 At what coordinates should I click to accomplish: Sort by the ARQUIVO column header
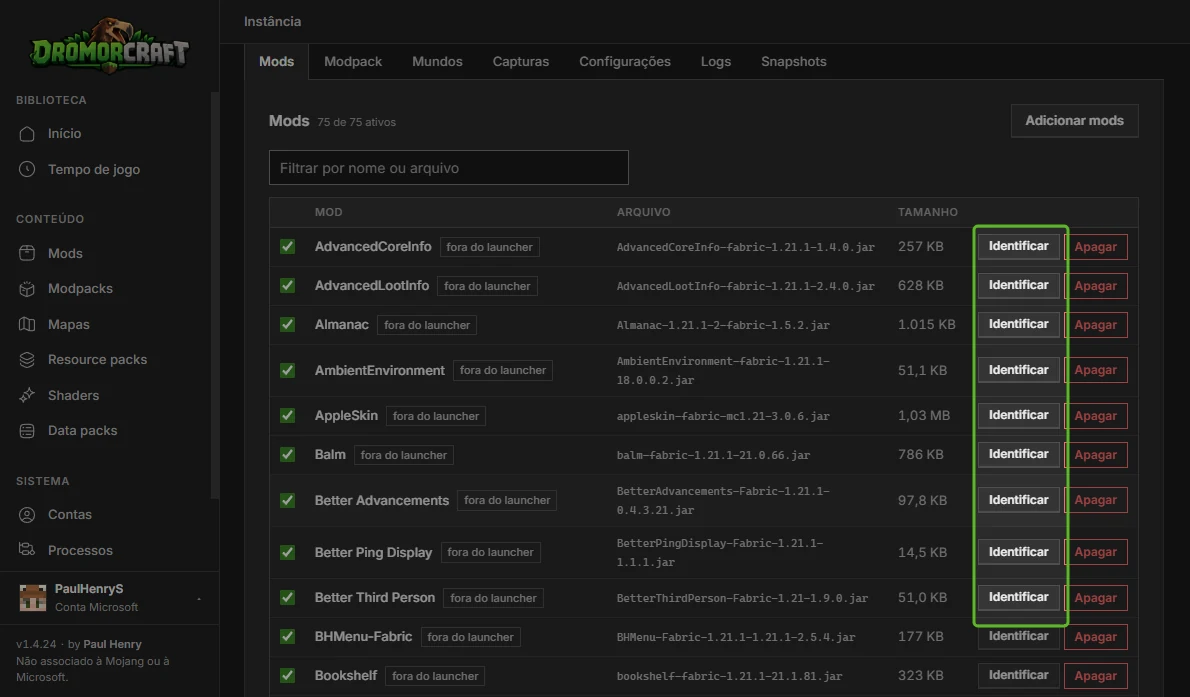644,213
